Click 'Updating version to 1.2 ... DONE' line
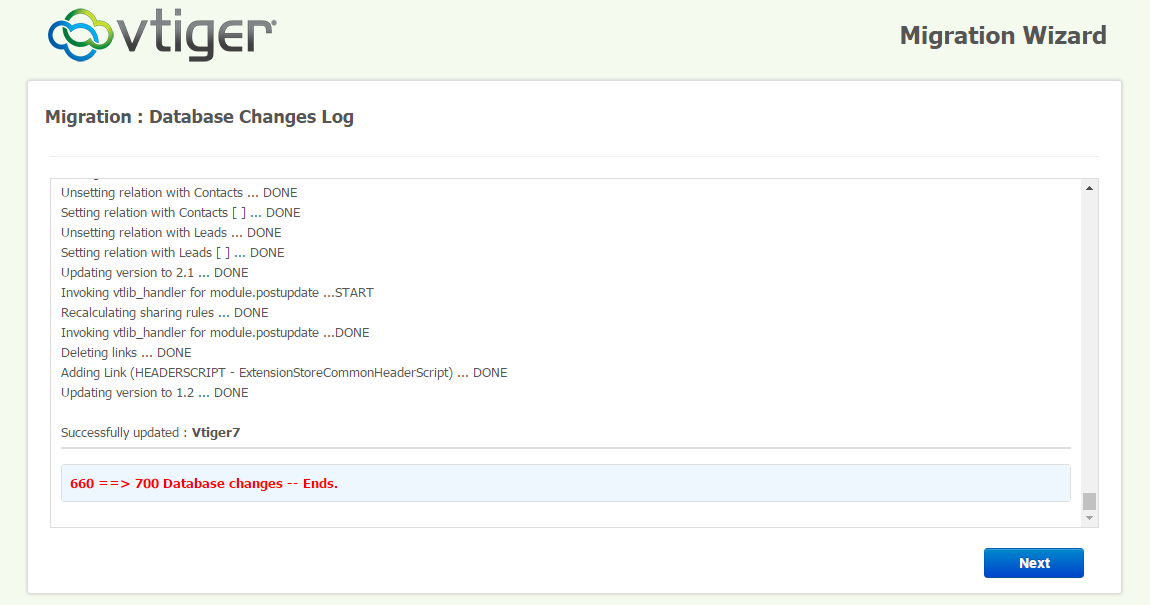Screen dimensions: 1150x605 [x=155, y=393]
